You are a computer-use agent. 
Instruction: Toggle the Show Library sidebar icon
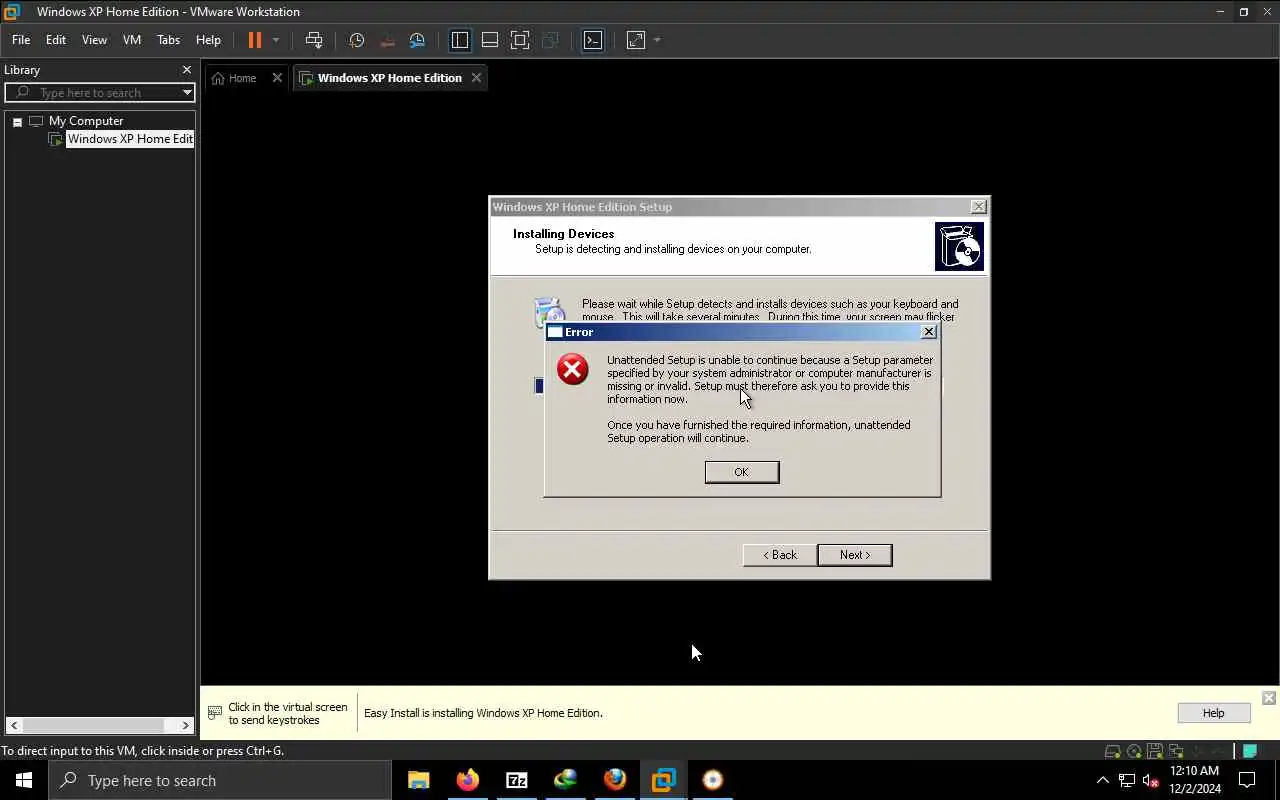pos(460,40)
